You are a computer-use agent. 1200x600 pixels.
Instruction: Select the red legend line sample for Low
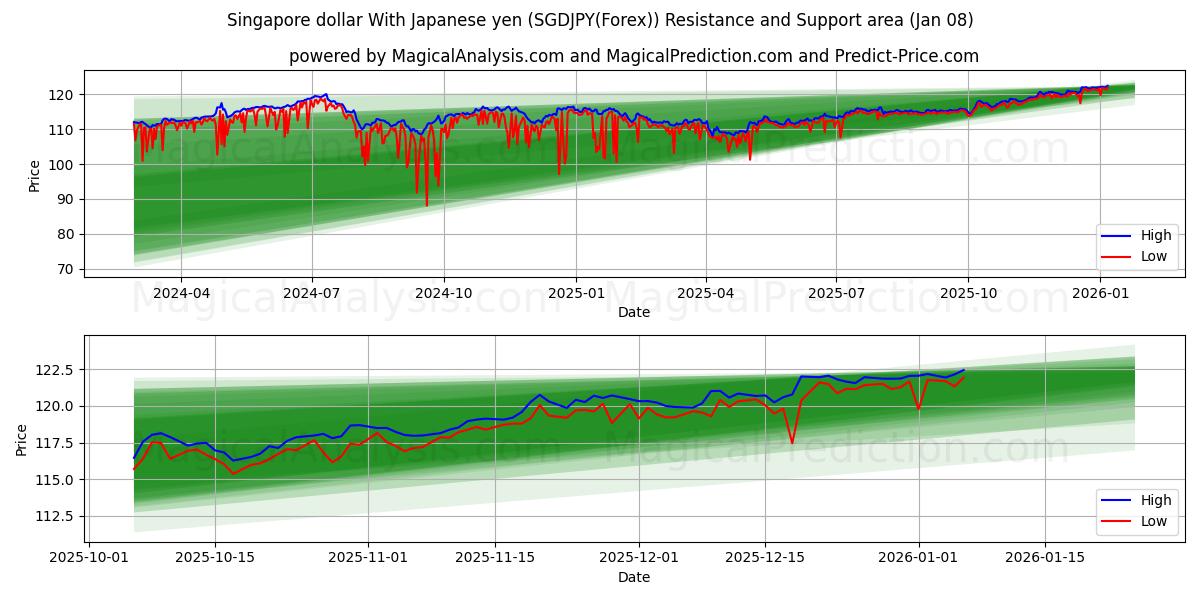1118,256
